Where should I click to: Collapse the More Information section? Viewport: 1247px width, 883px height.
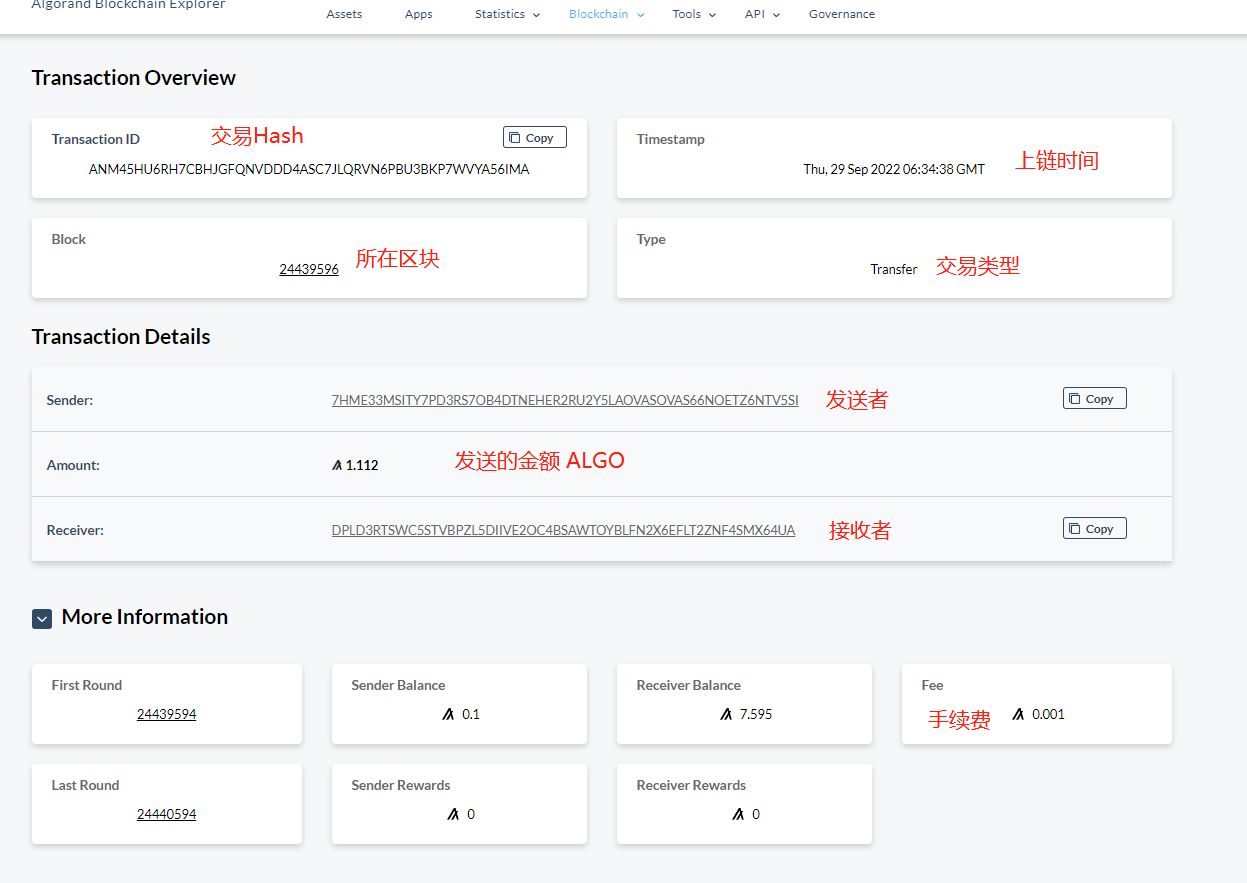coord(42,618)
